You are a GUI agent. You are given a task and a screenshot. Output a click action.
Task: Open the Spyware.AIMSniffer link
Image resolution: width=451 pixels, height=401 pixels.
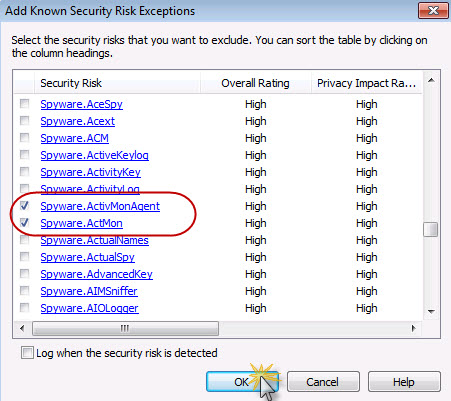[x=89, y=291]
